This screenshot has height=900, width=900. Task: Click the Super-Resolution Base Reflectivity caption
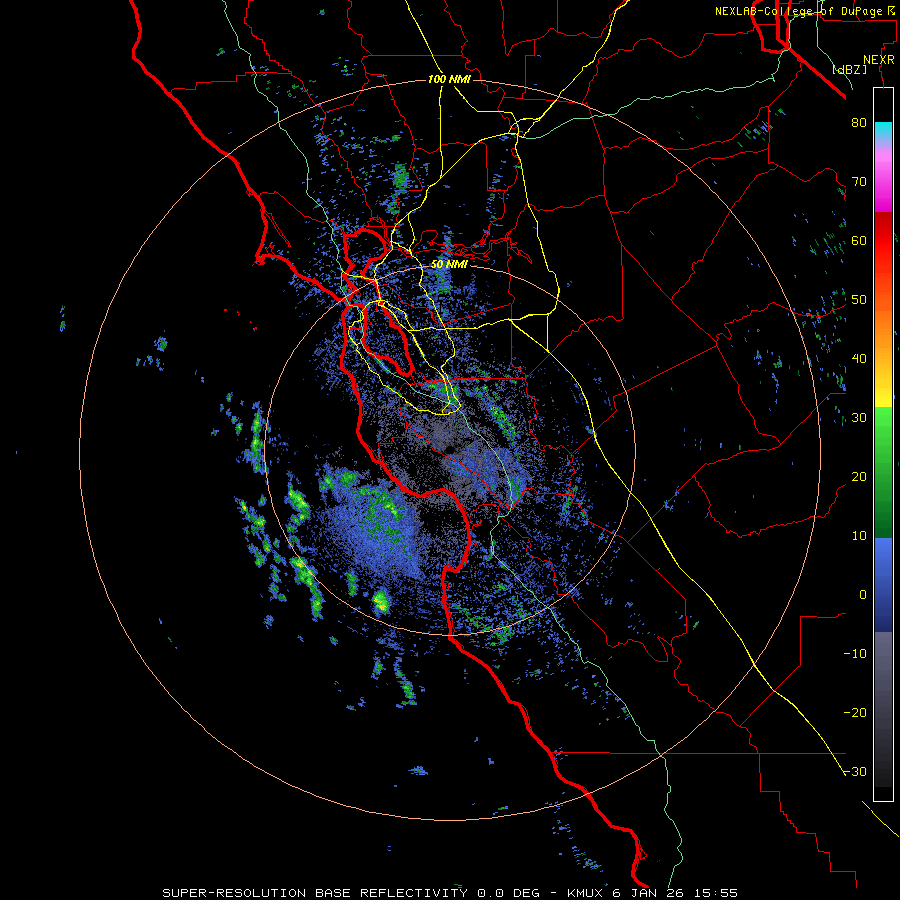coord(449,893)
